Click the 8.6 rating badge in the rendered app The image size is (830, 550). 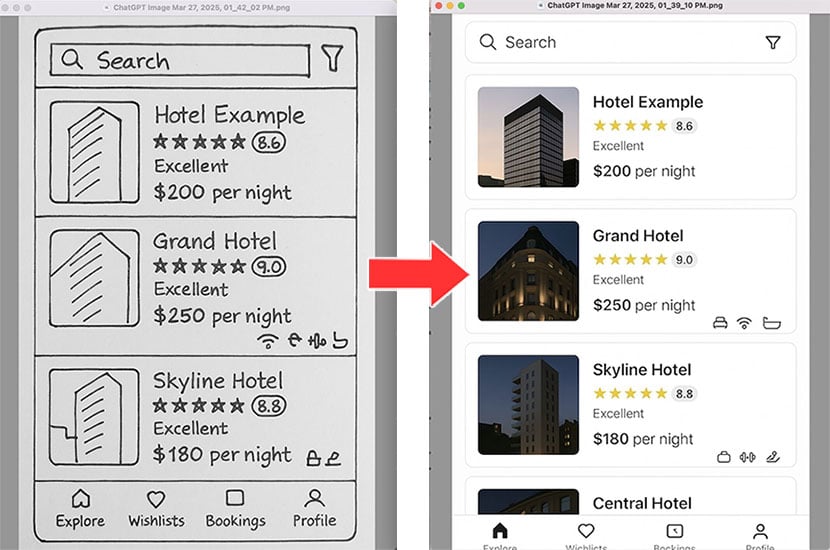tap(683, 126)
